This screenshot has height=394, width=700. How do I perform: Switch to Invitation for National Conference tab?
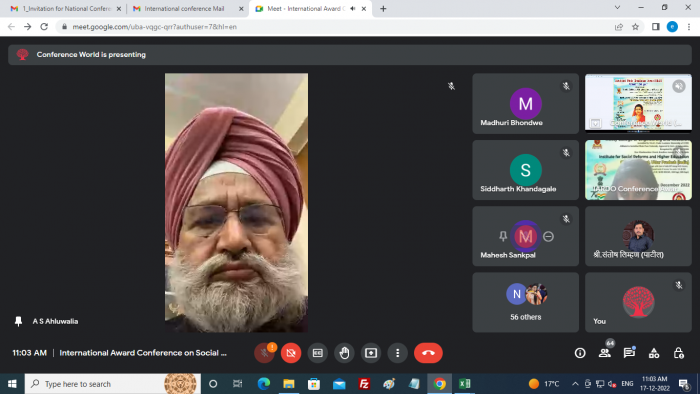(x=66, y=8)
